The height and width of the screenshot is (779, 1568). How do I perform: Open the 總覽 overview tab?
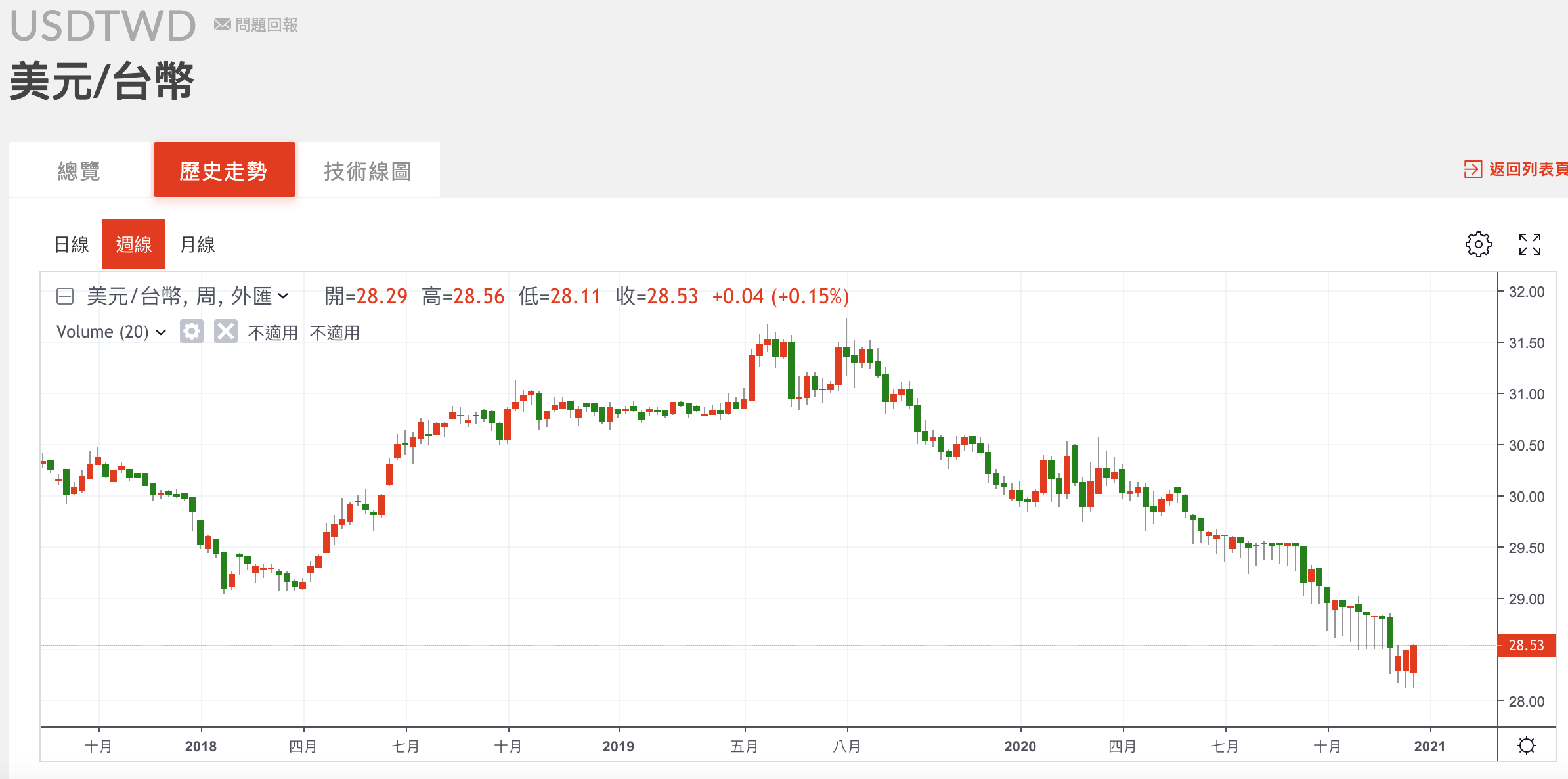point(79,171)
